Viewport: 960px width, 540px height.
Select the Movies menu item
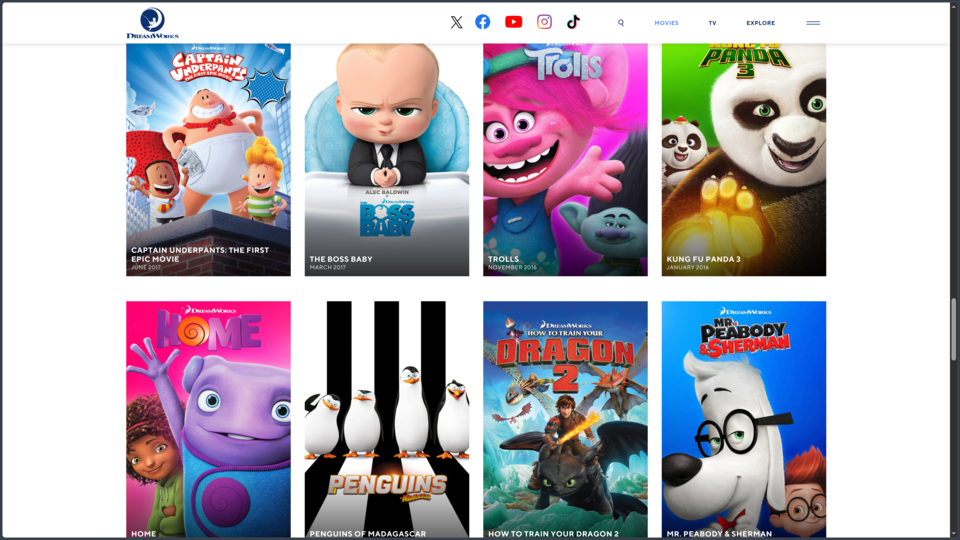[666, 23]
